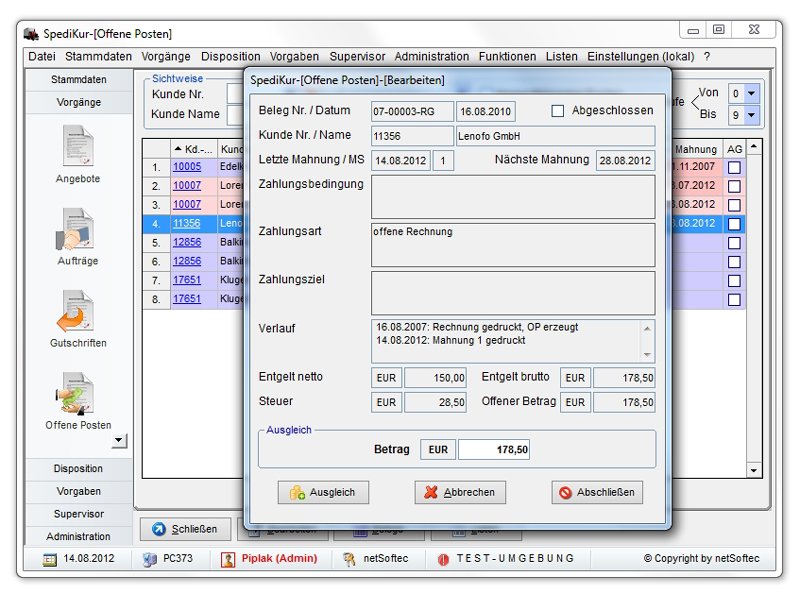This screenshot has height=593, width=800.
Task: Toggle AG checkbox in selected row 4
Action: pyautogui.click(x=734, y=224)
